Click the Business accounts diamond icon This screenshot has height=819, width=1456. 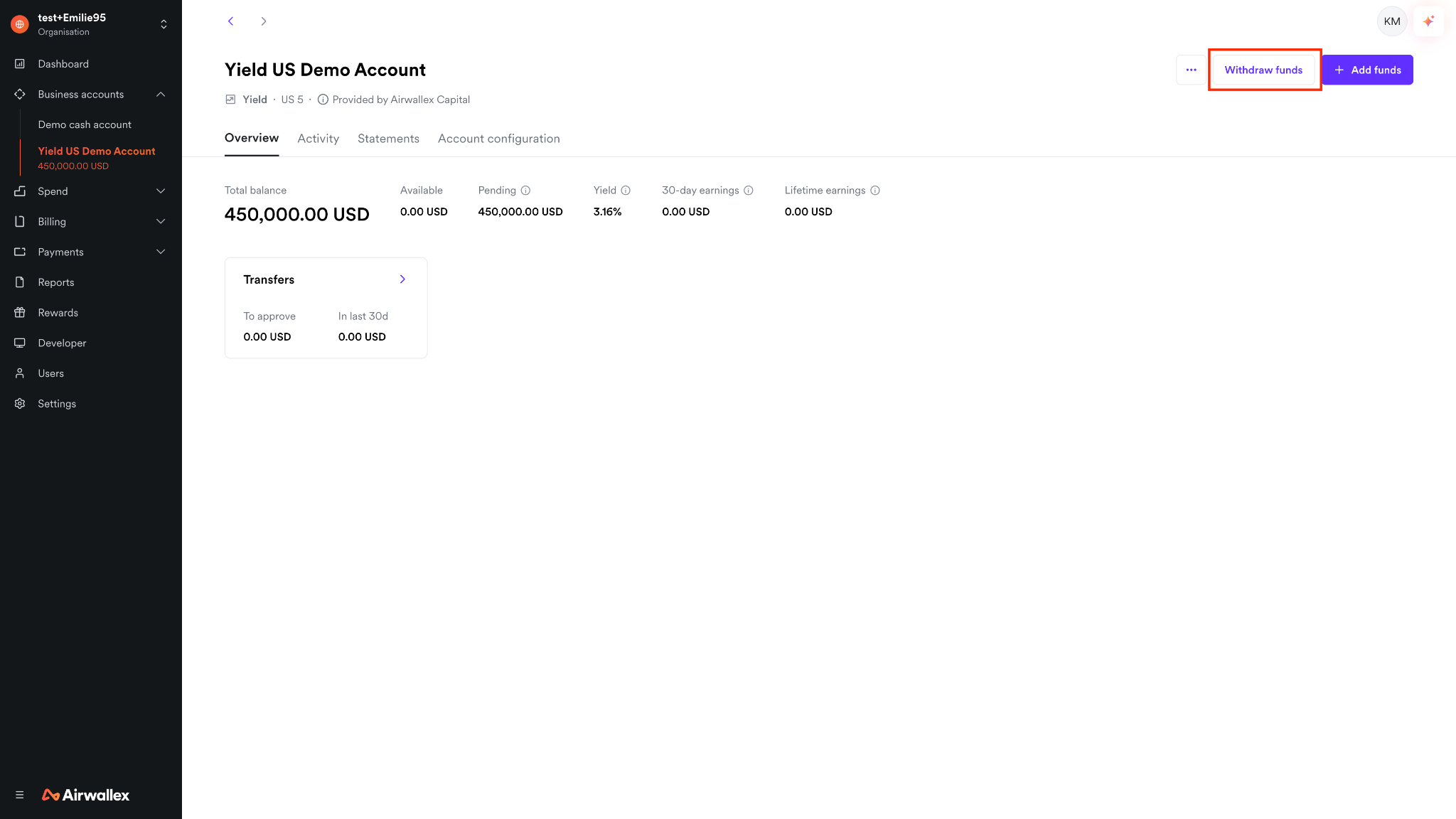(20, 95)
